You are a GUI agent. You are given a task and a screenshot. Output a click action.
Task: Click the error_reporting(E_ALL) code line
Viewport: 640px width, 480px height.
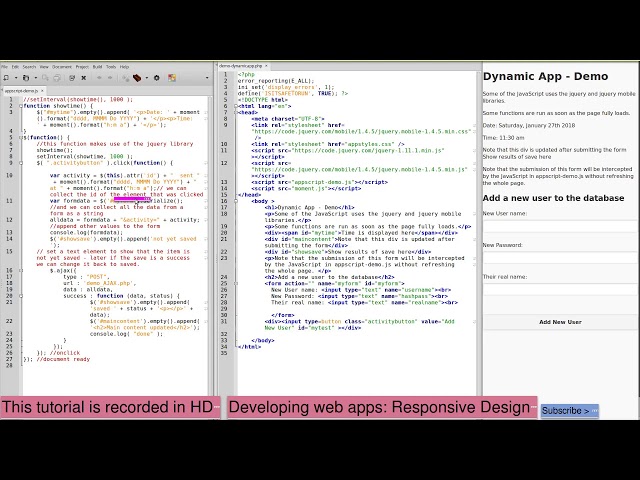coord(276,81)
